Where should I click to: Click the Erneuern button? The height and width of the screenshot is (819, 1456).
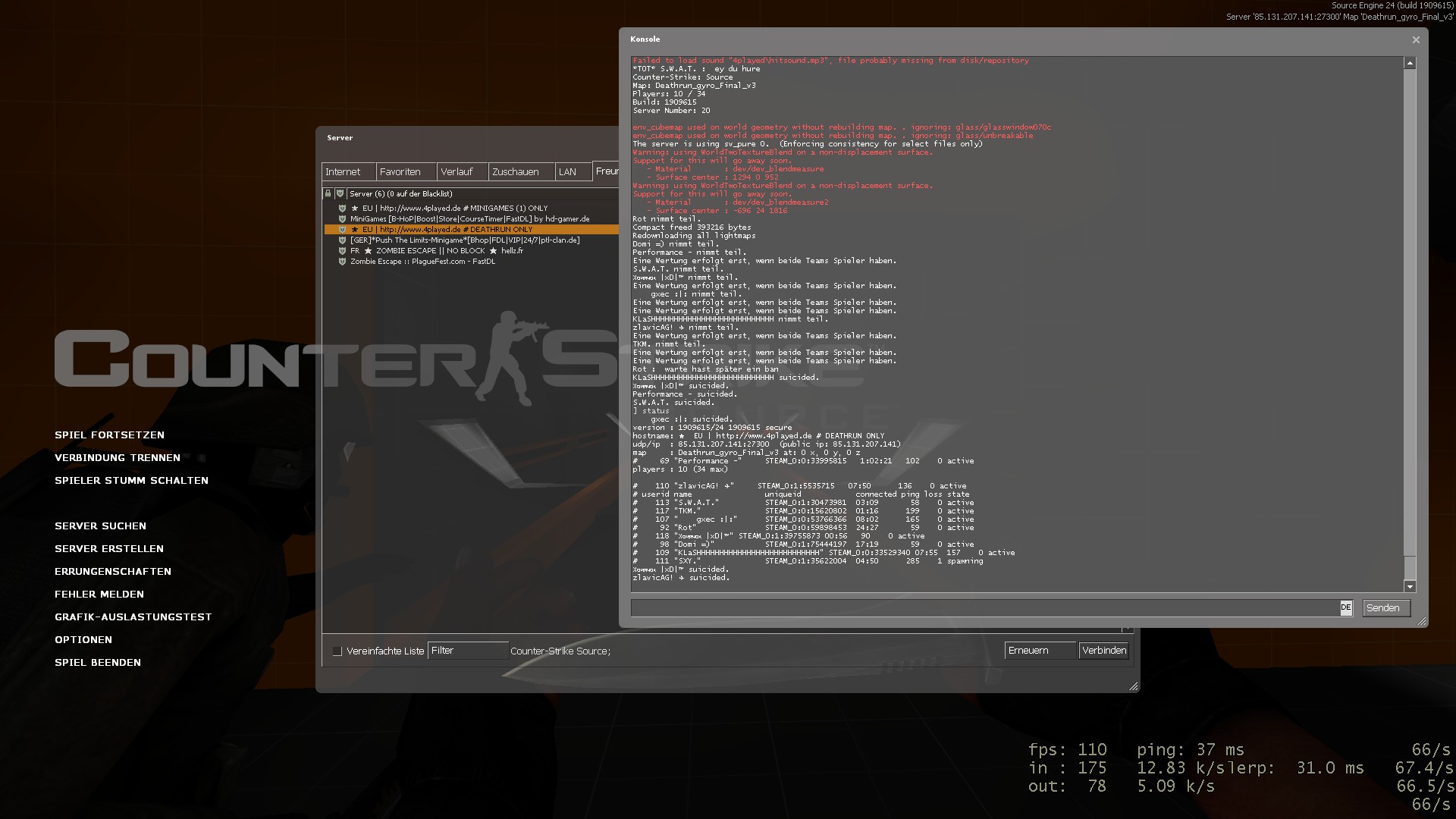tap(1040, 650)
